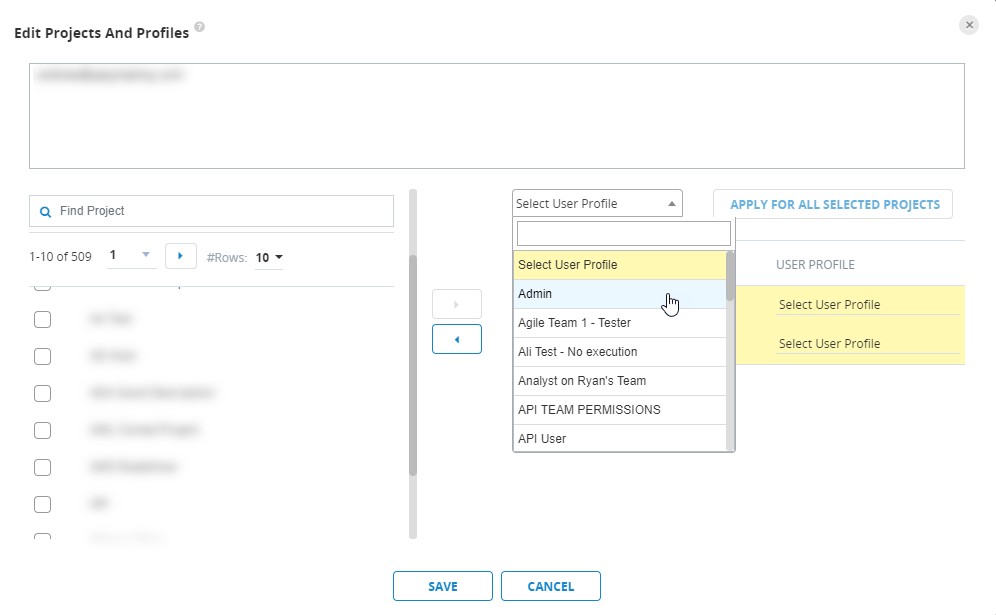Click the left arrow to remove selected projects

point(456,339)
